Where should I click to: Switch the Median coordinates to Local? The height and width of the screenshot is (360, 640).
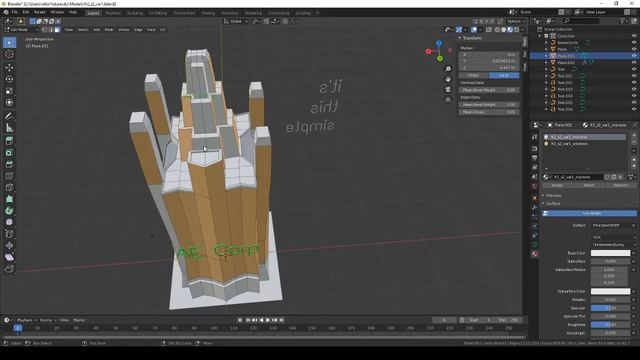(504, 76)
